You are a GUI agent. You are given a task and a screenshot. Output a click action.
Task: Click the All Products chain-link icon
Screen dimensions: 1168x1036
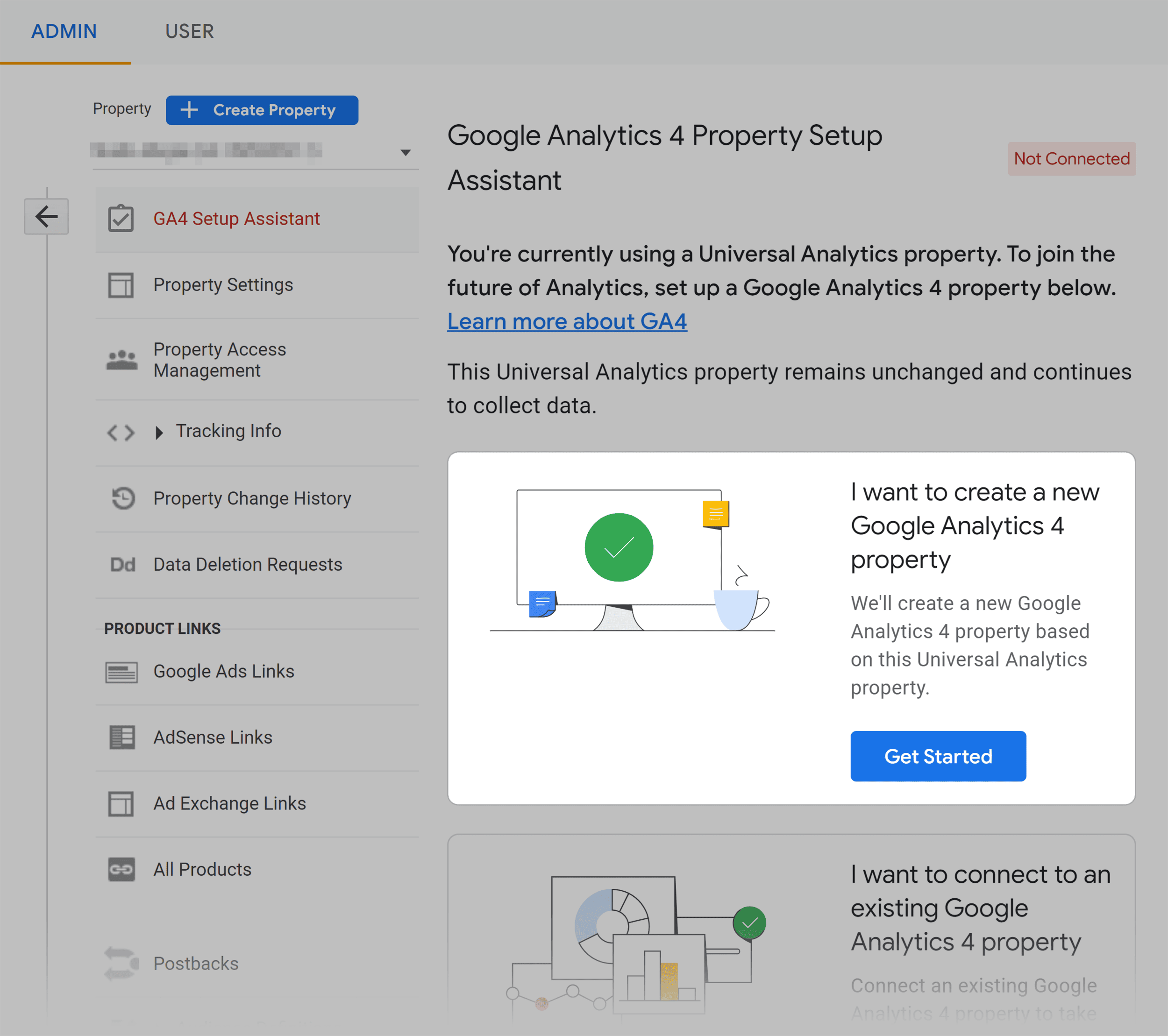click(122, 869)
